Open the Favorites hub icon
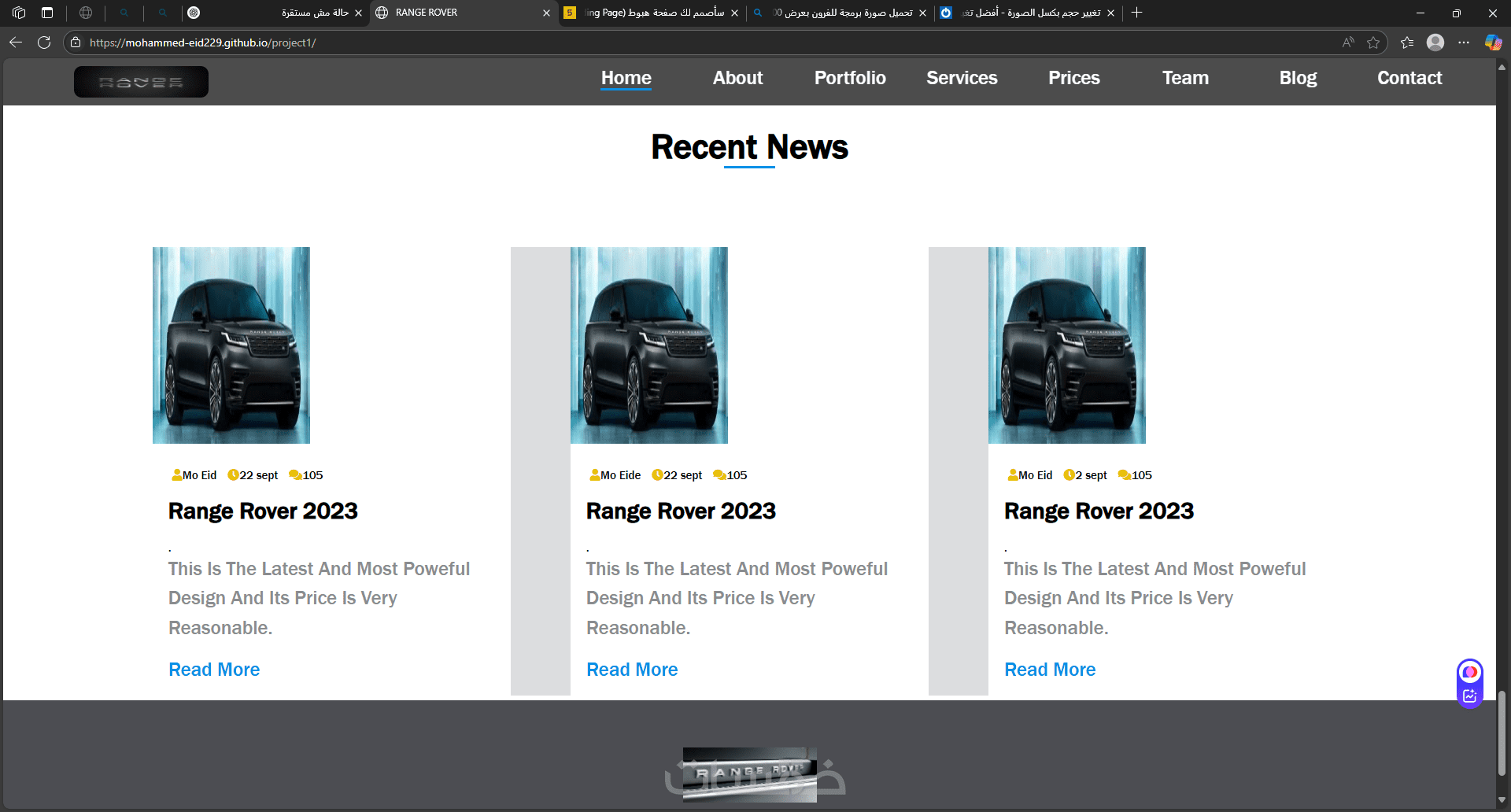Image resolution: width=1511 pixels, height=812 pixels. [x=1407, y=42]
